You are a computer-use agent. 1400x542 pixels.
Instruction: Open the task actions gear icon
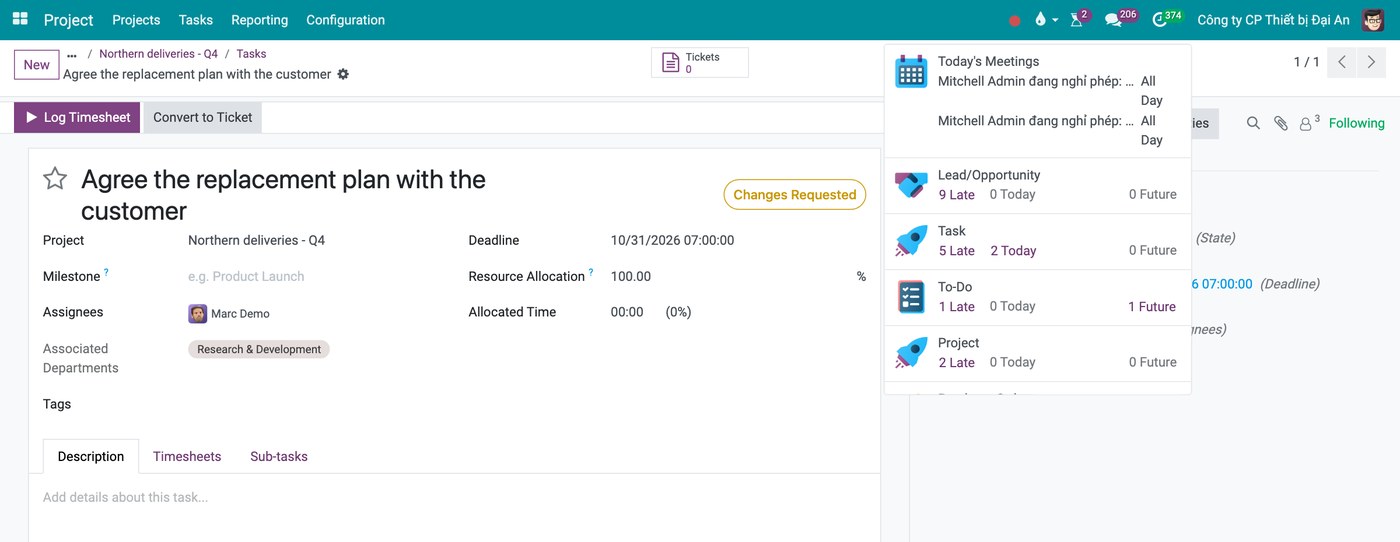[x=343, y=74]
